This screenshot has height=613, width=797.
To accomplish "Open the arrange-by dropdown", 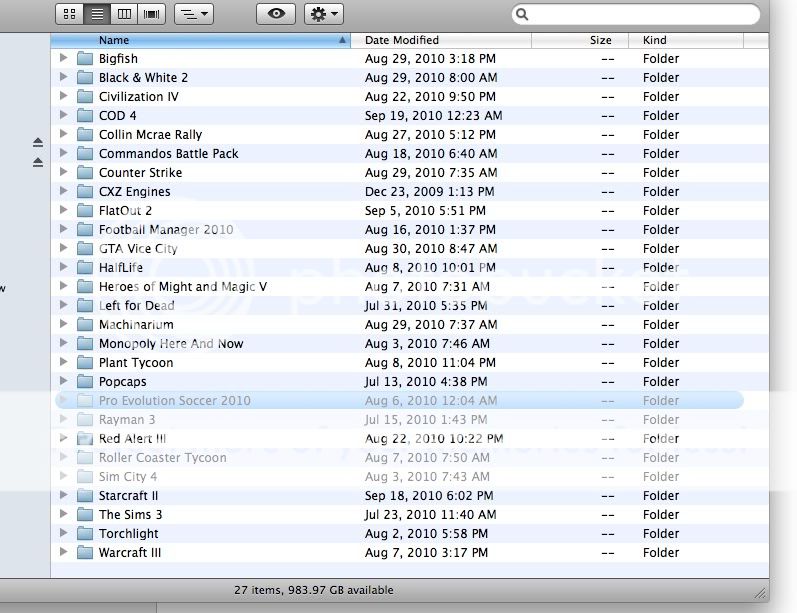I will coord(194,14).
